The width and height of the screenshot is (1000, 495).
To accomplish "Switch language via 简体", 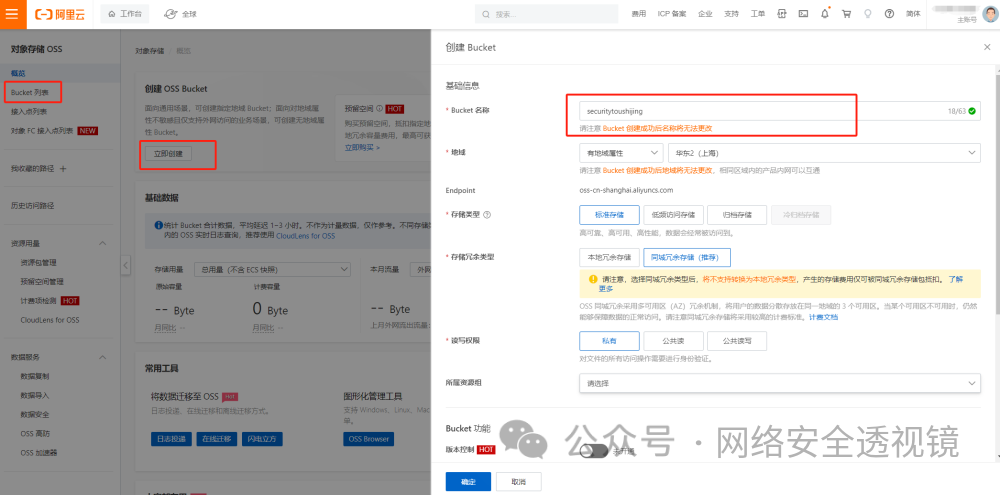I will coord(913,14).
